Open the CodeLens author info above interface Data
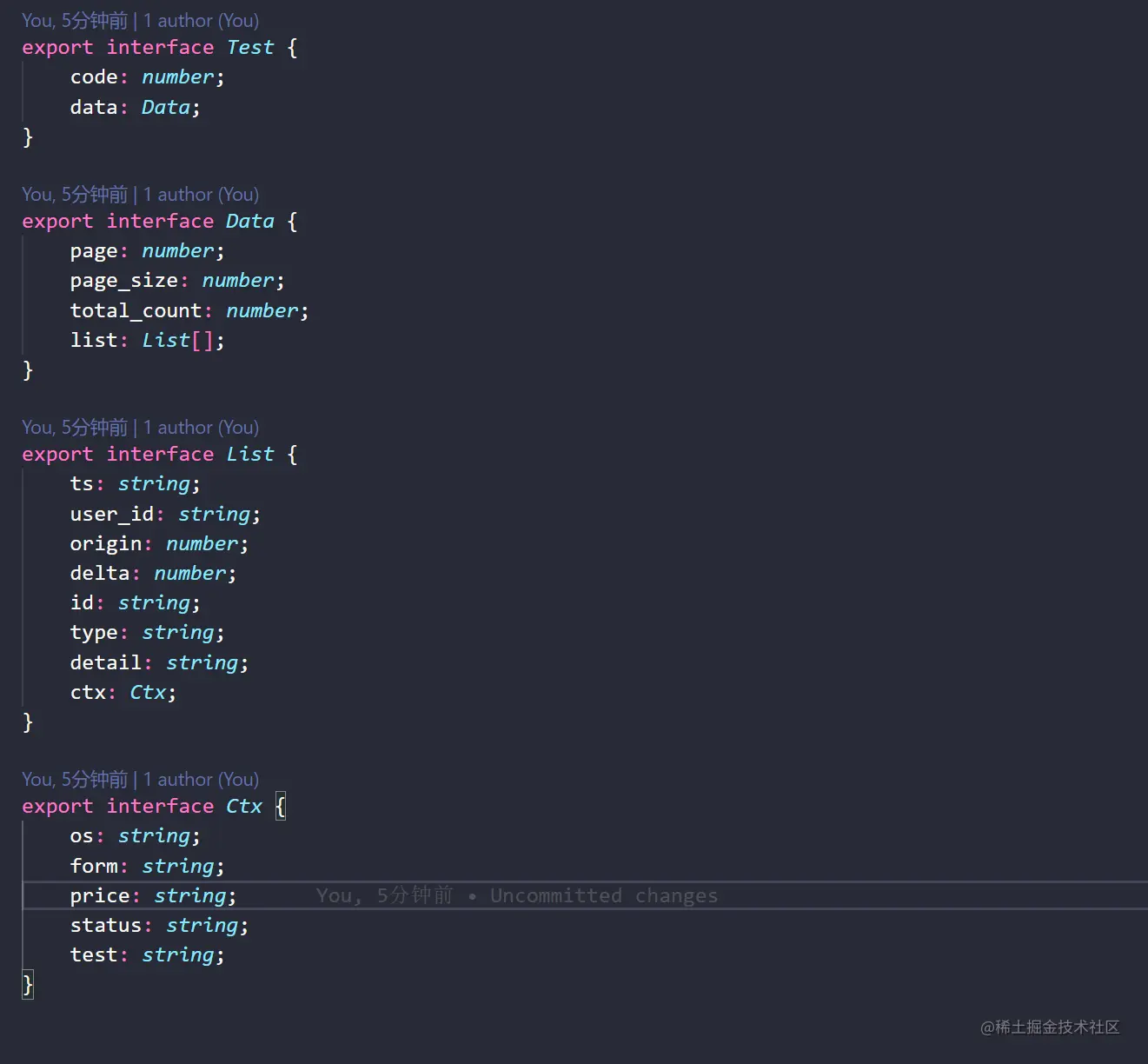 pyautogui.click(x=140, y=195)
